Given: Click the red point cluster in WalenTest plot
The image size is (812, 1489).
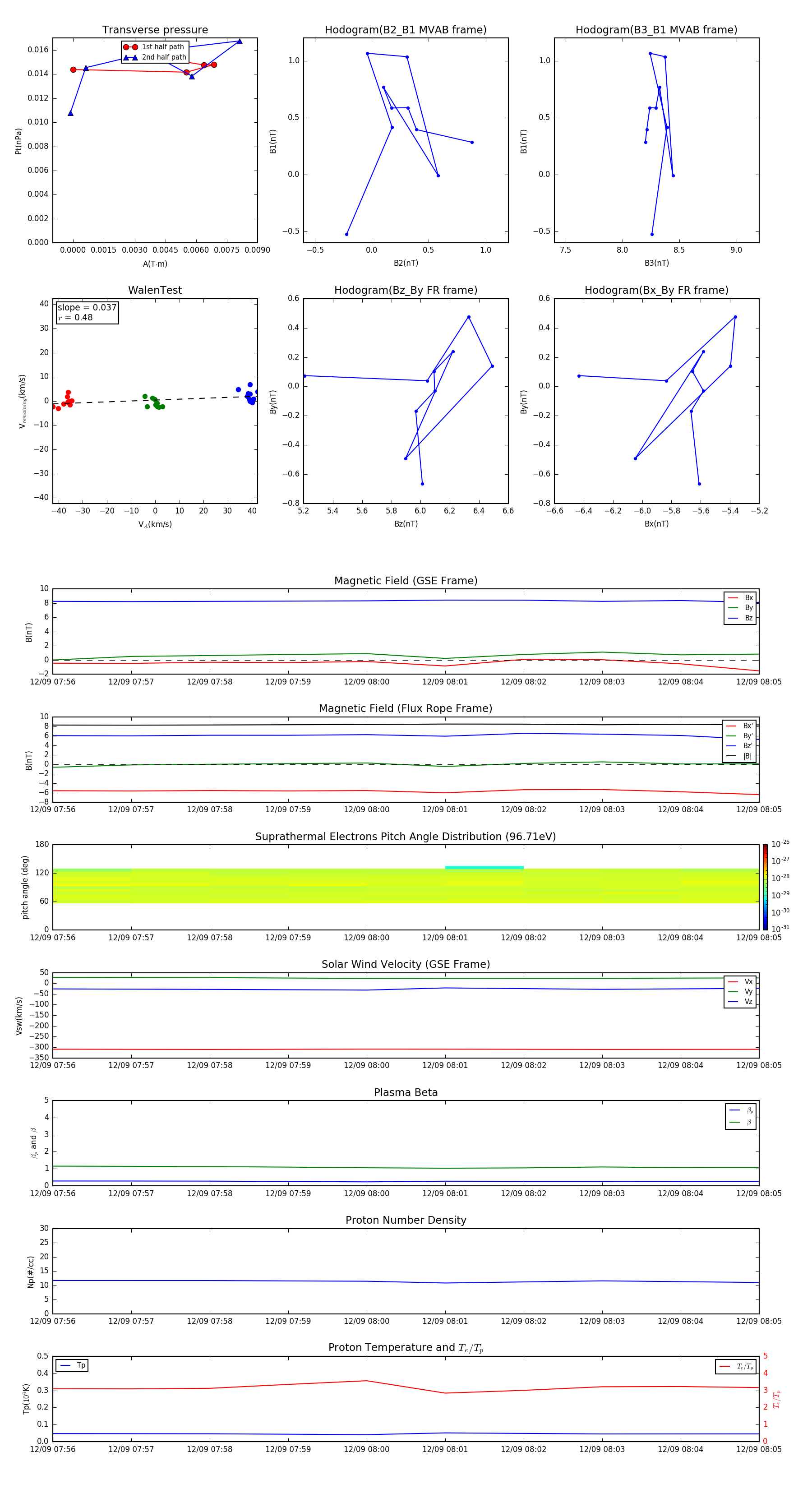Looking at the screenshot, I should (65, 400).
